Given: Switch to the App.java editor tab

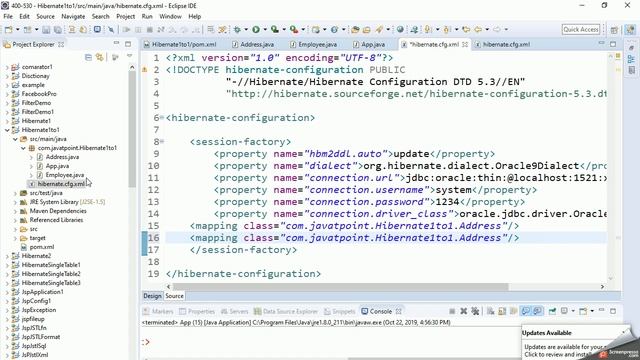Looking at the screenshot, I should (x=369, y=44).
